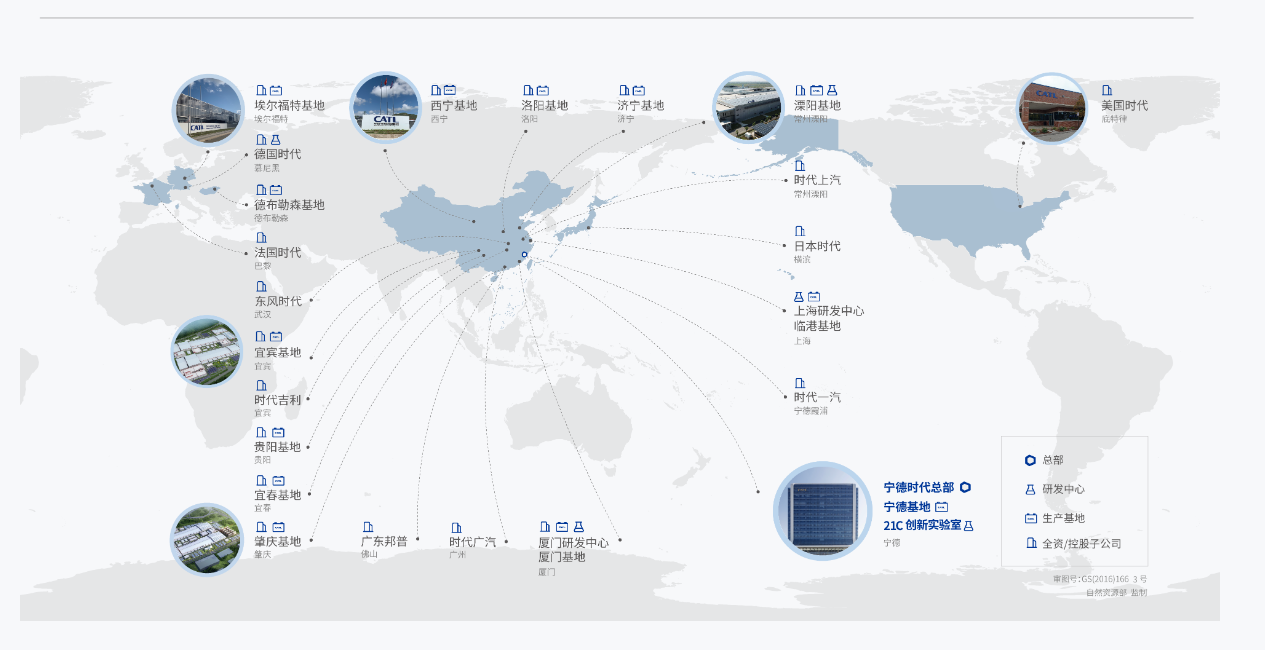The height and width of the screenshot is (650, 1265).
Task: Click the battery icon above 肇庆基地
Action: click(278, 527)
